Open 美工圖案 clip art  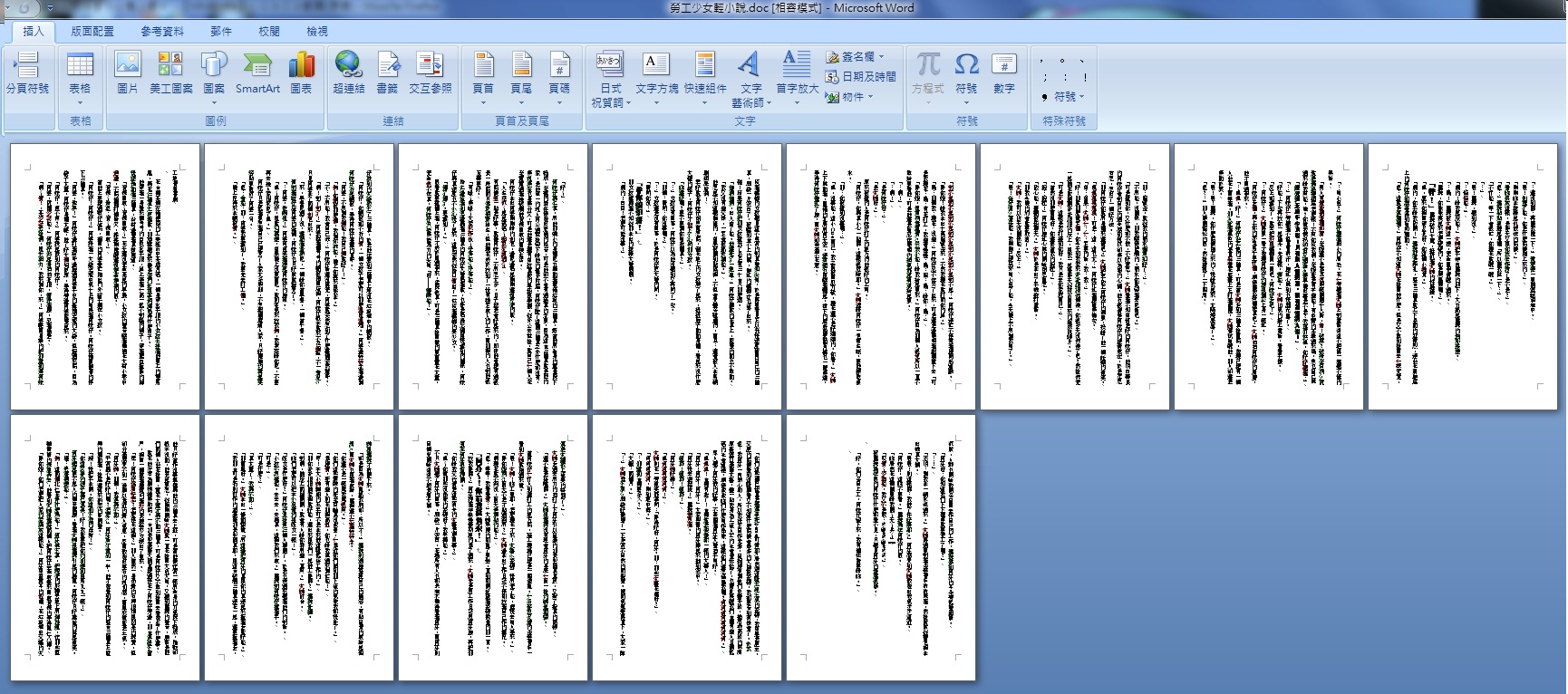[x=170, y=72]
